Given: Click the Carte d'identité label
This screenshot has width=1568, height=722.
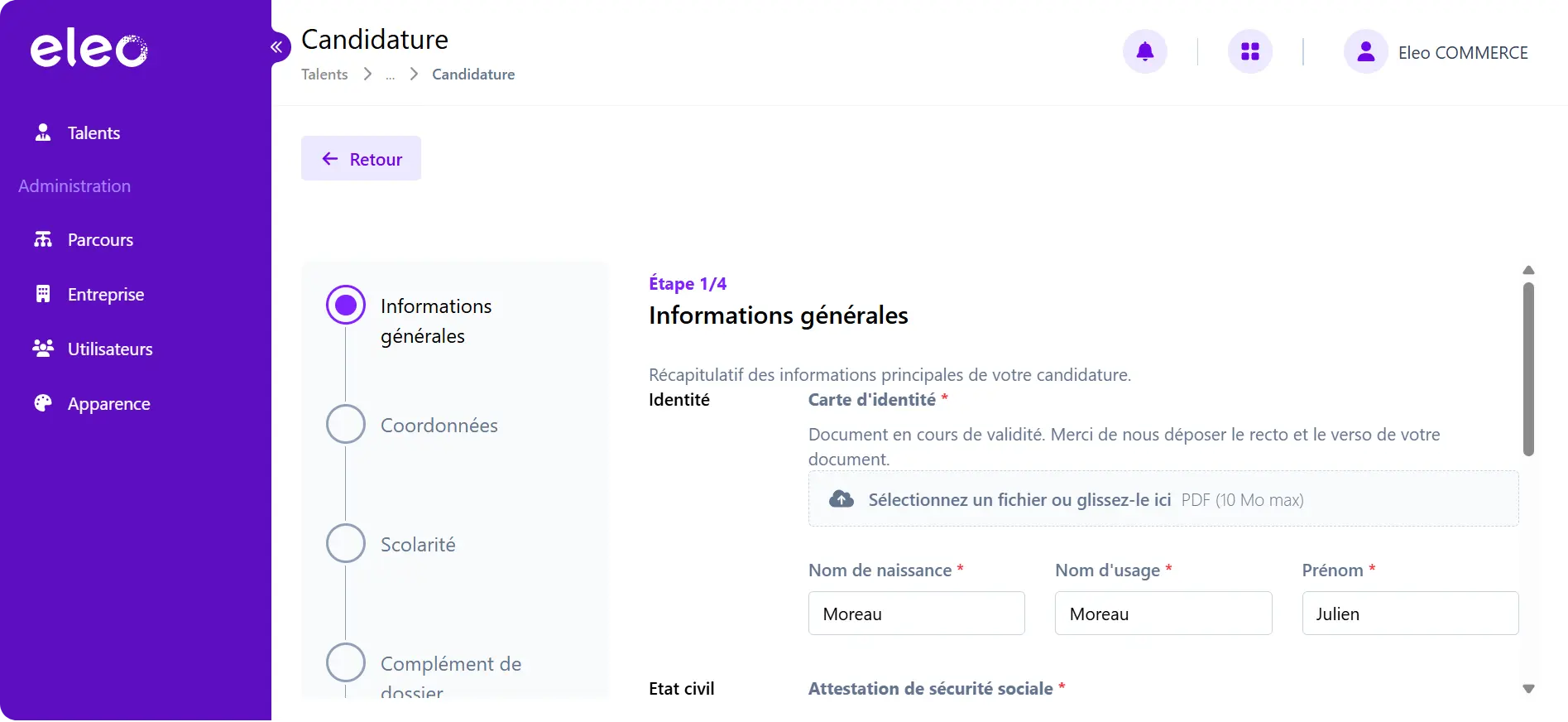Looking at the screenshot, I should click(x=872, y=400).
